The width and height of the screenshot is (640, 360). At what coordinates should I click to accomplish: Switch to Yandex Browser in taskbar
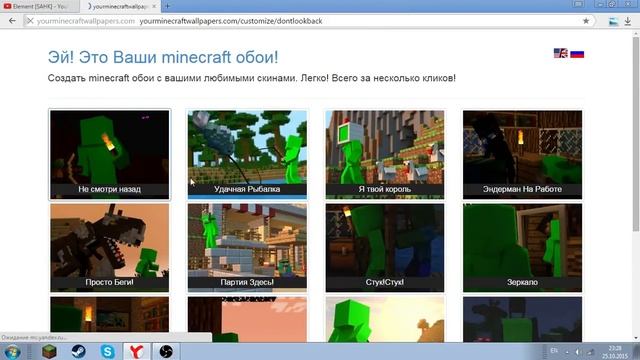click(136, 351)
